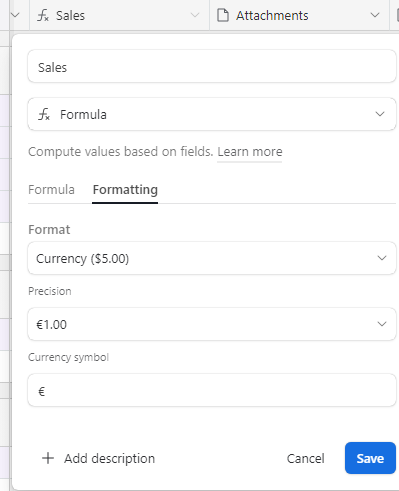The image size is (399, 491).
Task: Open the Currency ($5.00) format dropdown
Action: [x=212, y=258]
